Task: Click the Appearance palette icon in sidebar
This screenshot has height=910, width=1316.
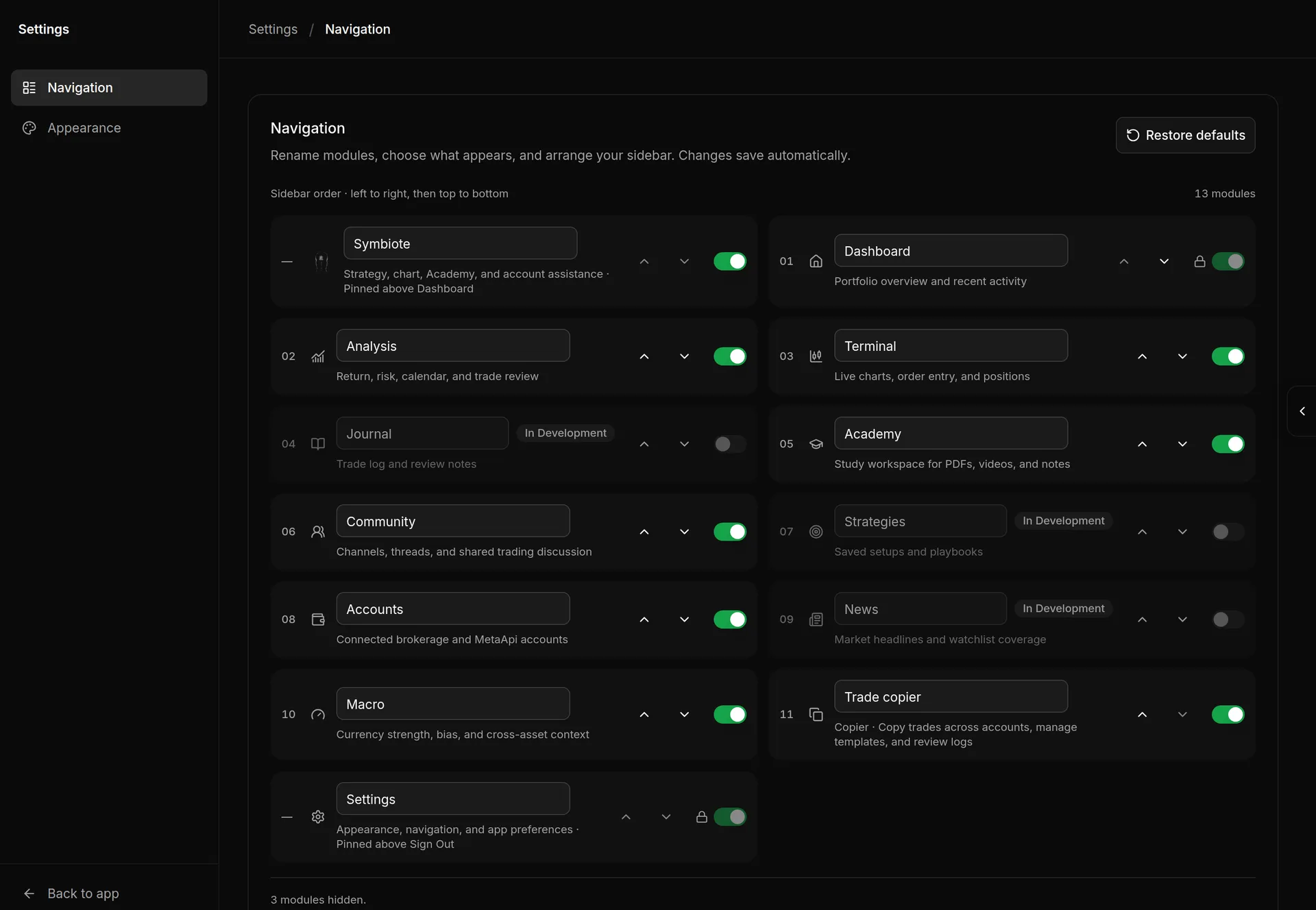Action: [x=29, y=128]
